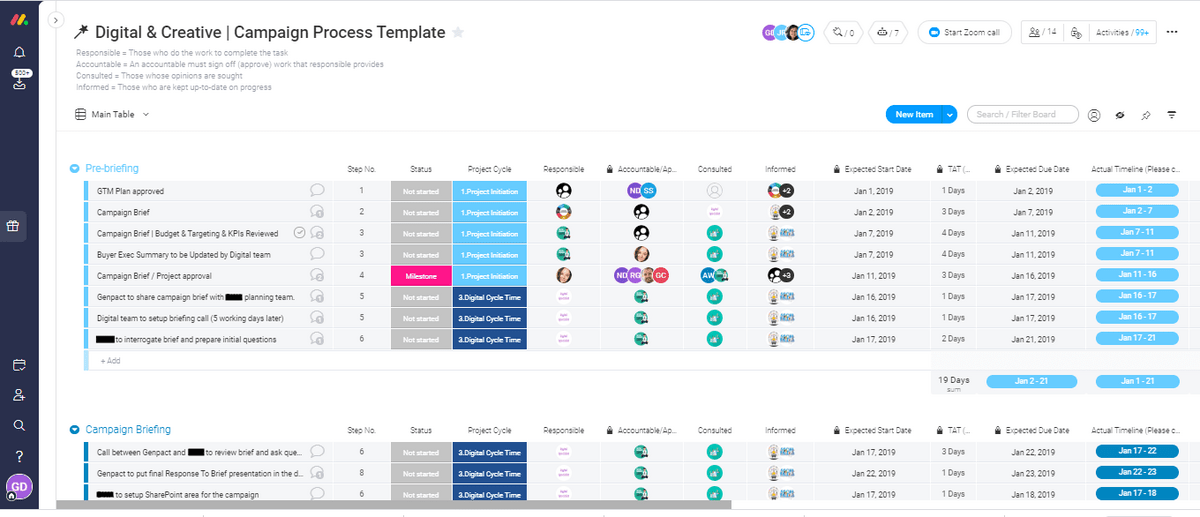Open the filter icon beside the pin
Screen dimensions: 1200x517
1172,115
